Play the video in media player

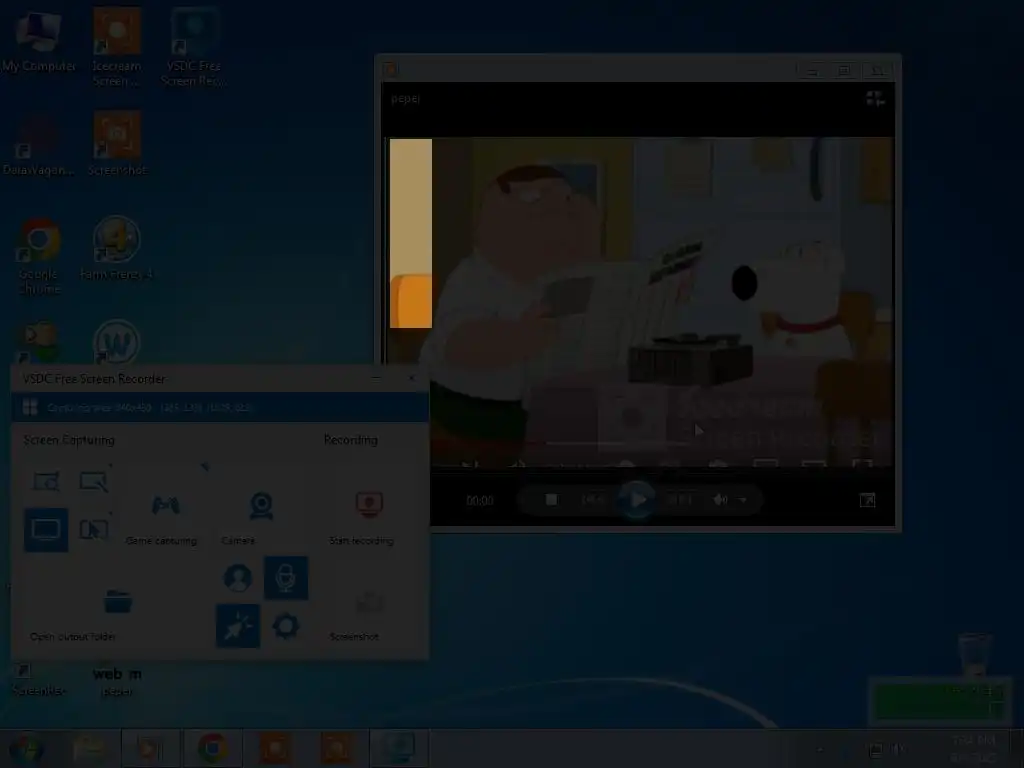click(x=637, y=500)
